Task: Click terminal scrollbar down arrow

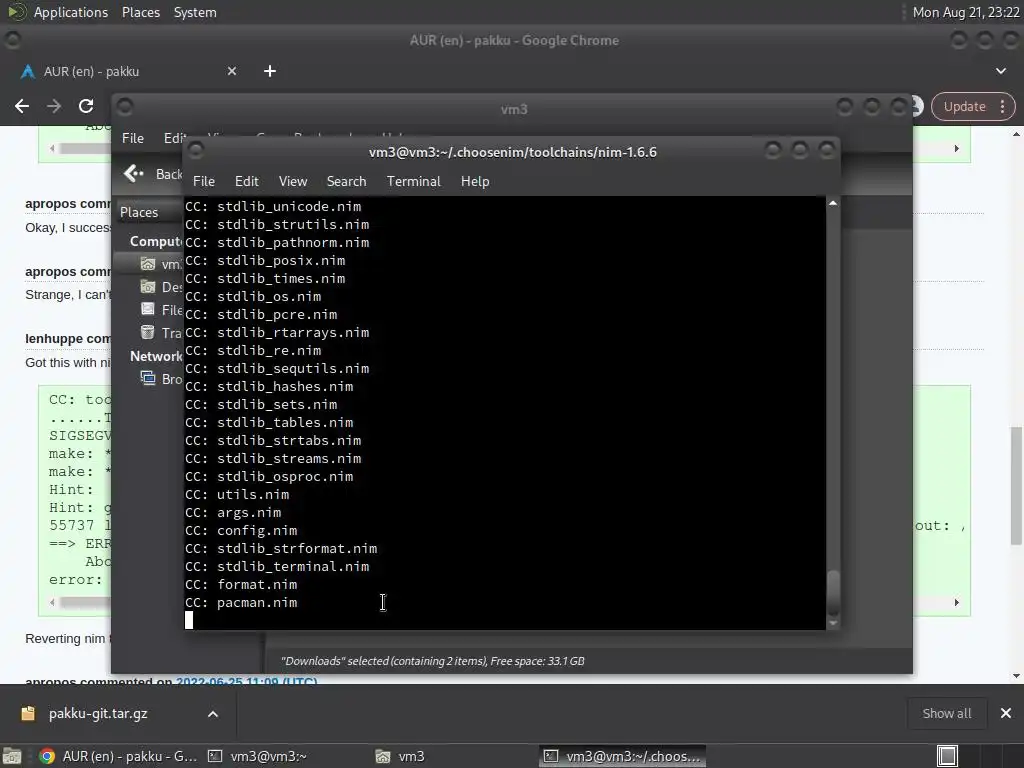Action: [x=833, y=623]
